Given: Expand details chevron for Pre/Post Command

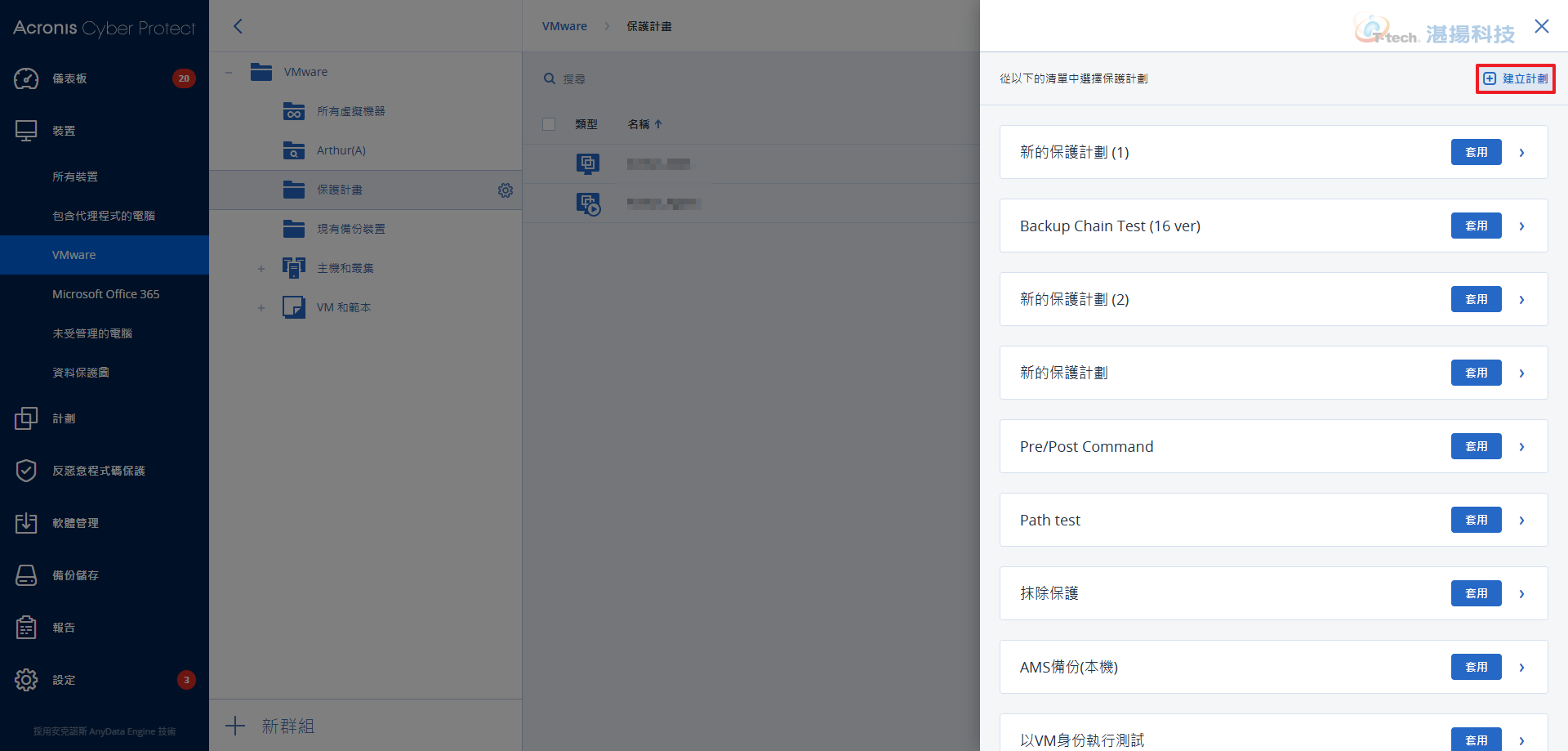Looking at the screenshot, I should (1522, 447).
